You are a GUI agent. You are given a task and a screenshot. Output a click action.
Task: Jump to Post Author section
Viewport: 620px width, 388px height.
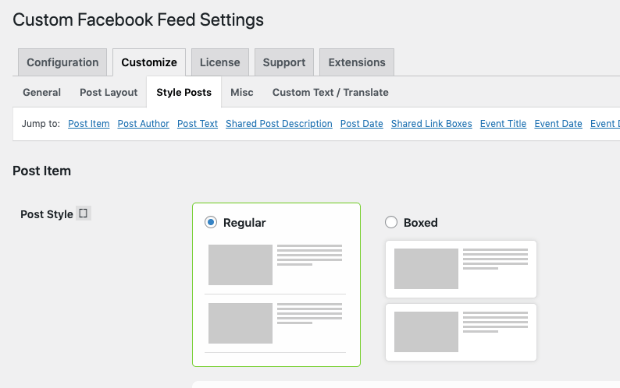(143, 124)
